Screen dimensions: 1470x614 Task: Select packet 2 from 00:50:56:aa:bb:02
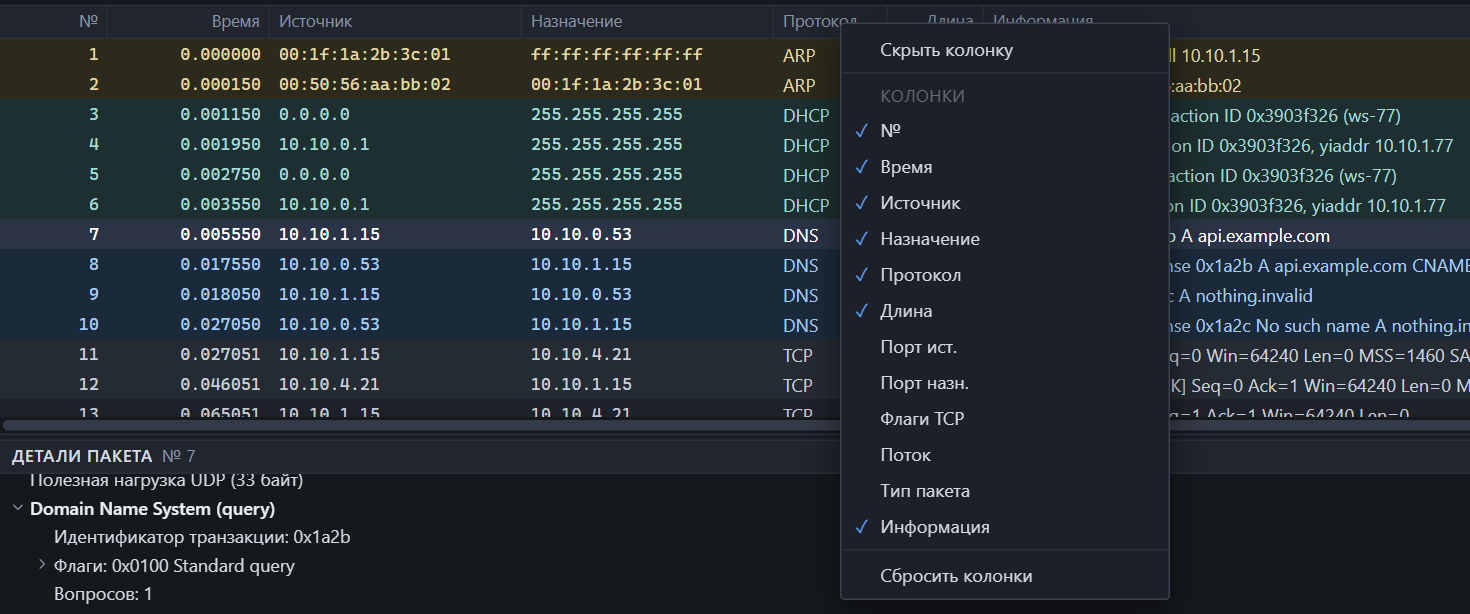pyautogui.click(x=420, y=85)
